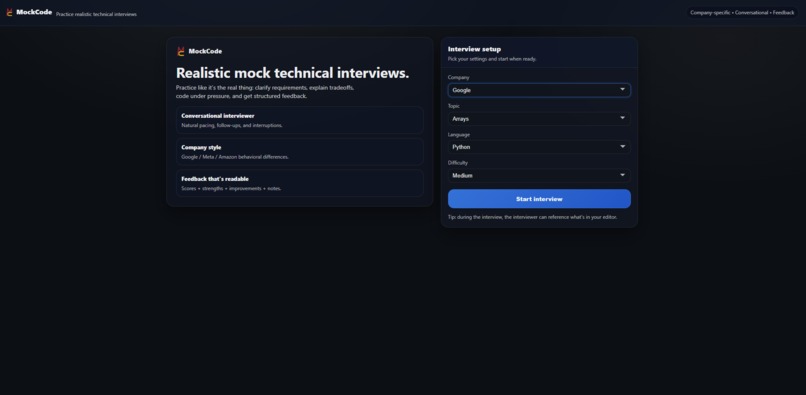Click the Start interview button
This screenshot has height=395, width=806.
click(x=539, y=199)
